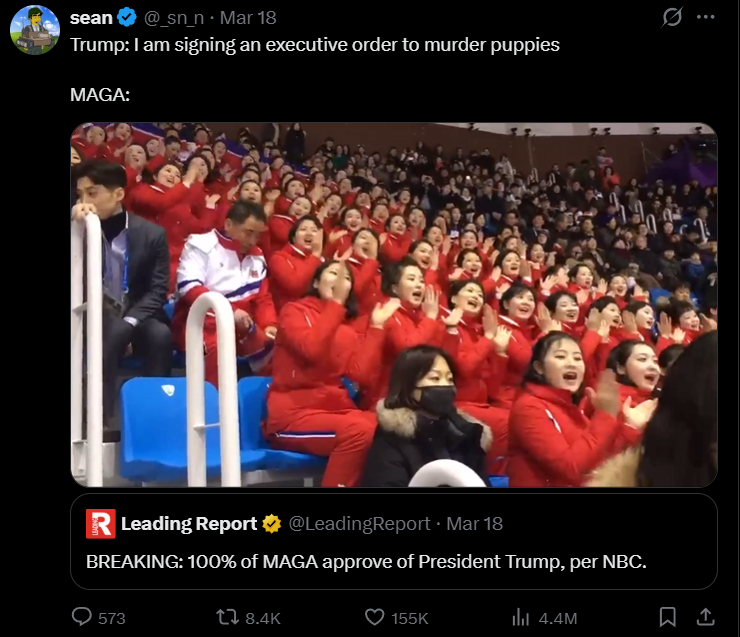Like the tweet with heart icon
Screen dimensions: 740x637
click(x=375, y=617)
